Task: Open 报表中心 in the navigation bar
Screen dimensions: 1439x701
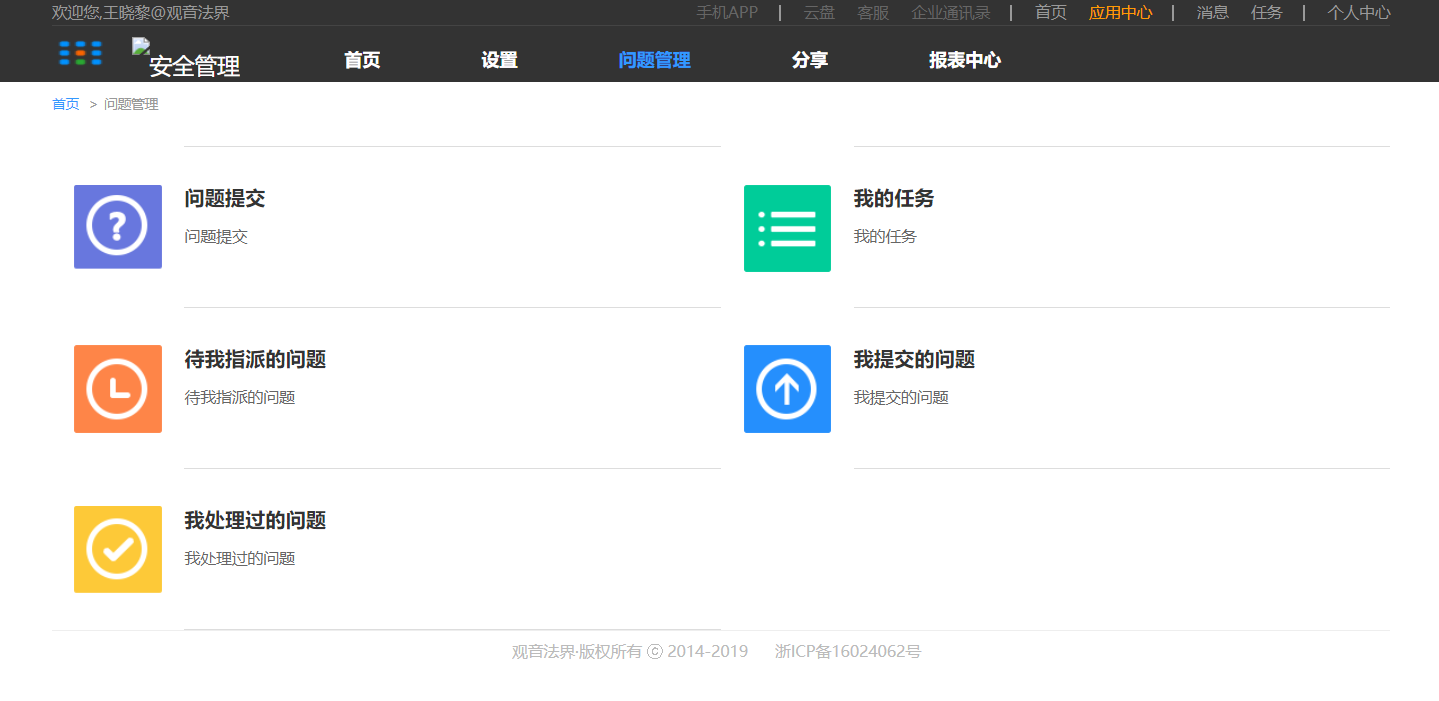Action: (965, 60)
